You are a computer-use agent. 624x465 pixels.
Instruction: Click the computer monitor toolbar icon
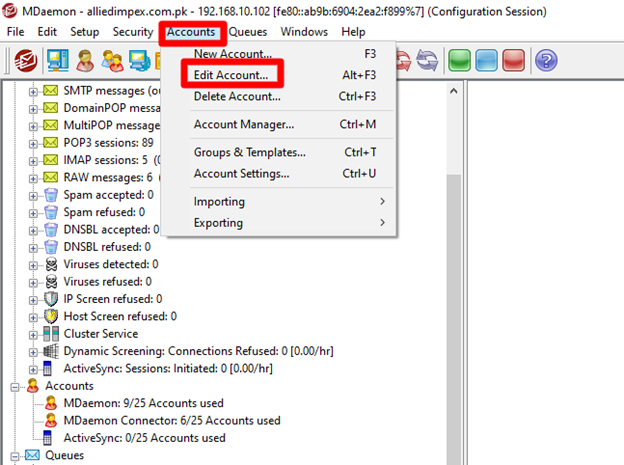(56, 61)
